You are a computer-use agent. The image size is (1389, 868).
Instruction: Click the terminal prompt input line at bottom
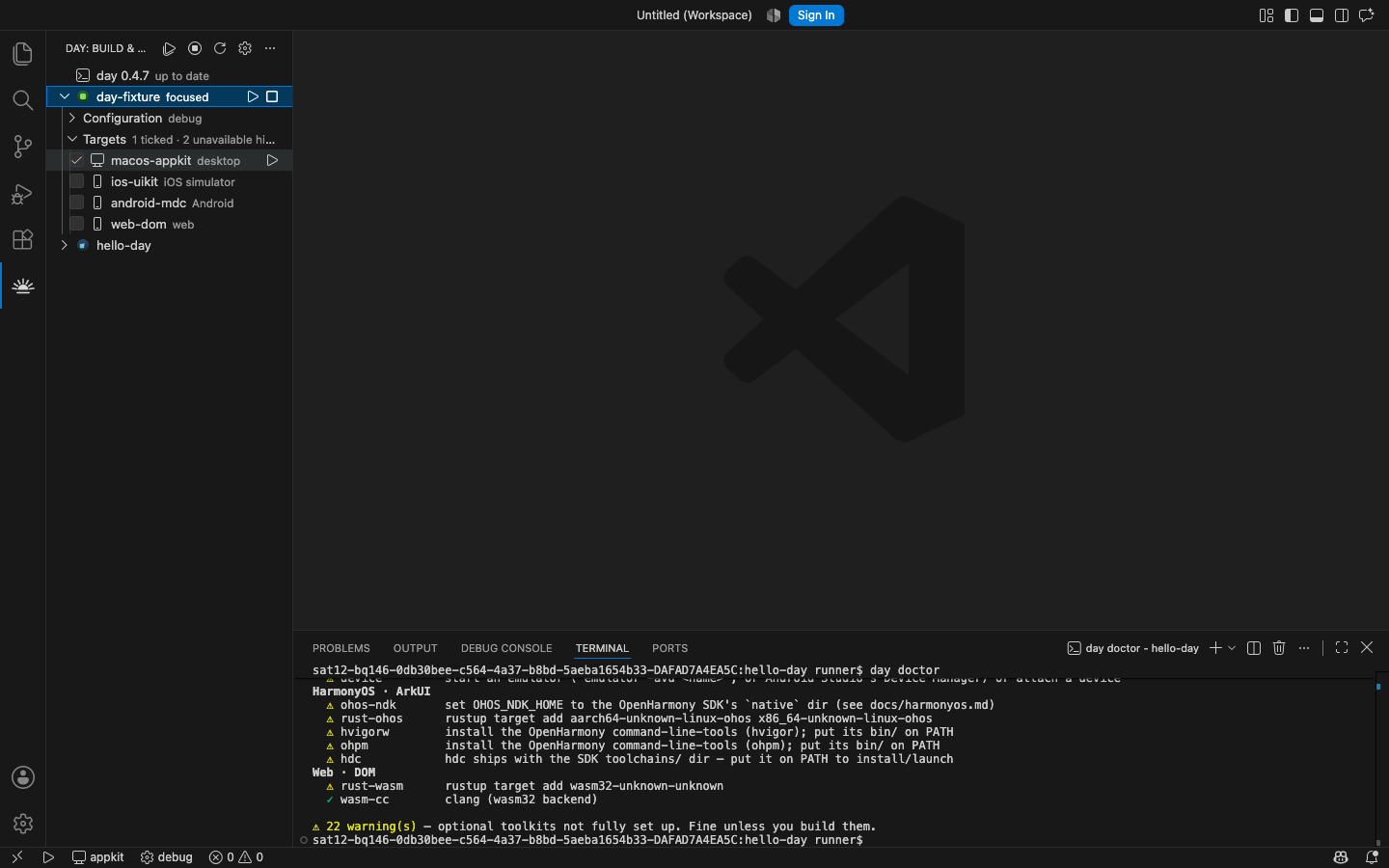(587, 840)
